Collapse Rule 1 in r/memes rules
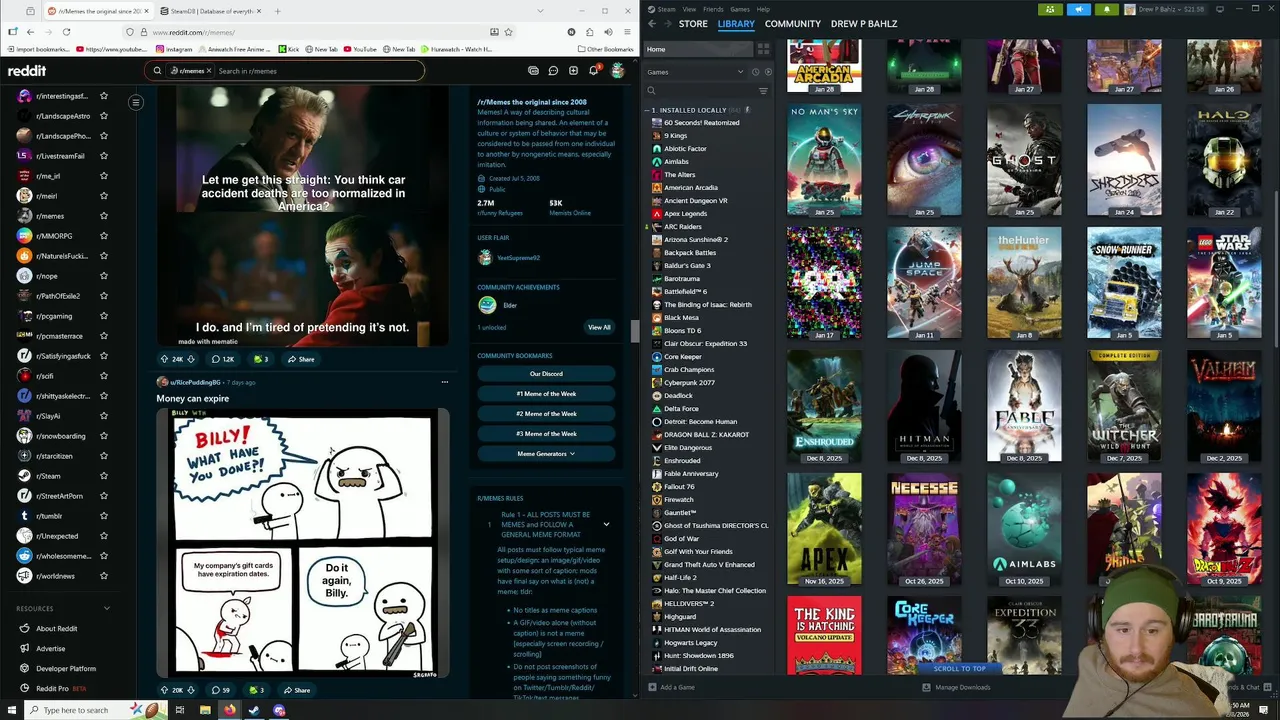This screenshot has height=720, width=1280. click(606, 524)
